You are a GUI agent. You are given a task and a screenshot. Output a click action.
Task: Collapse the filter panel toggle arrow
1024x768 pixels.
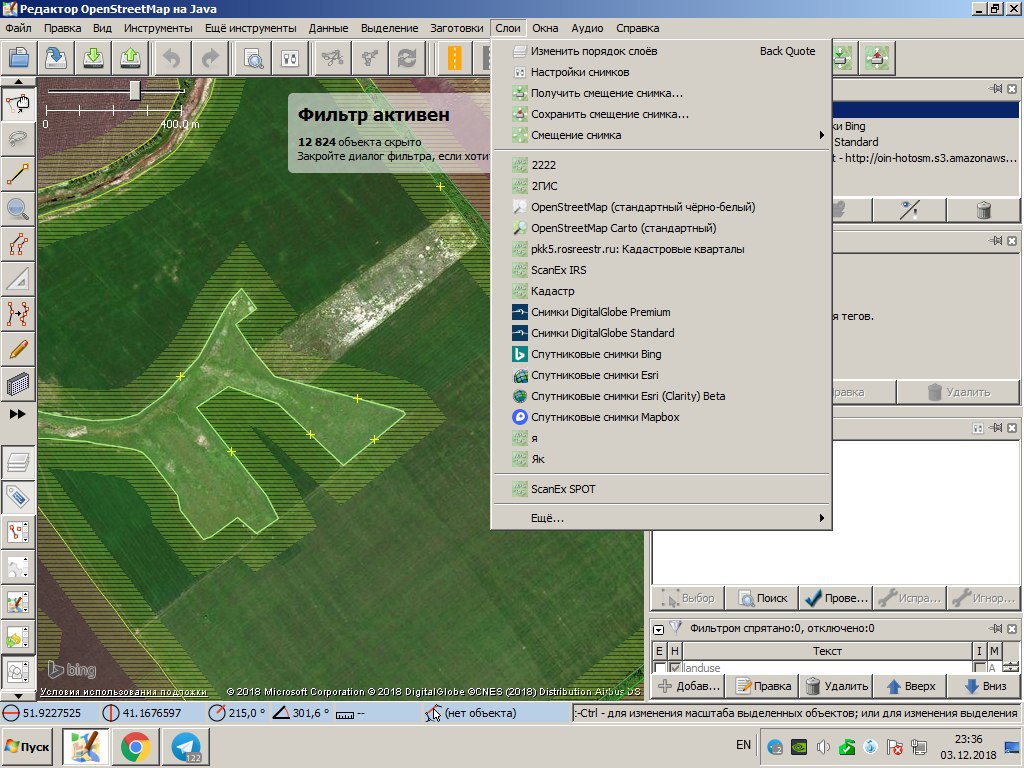click(x=658, y=630)
